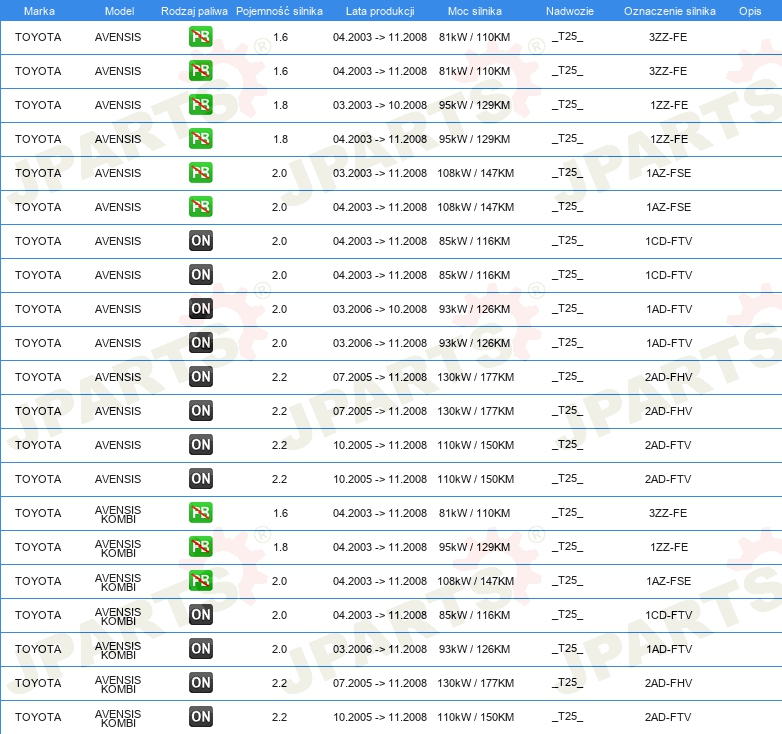
Task: Click the Rodzaj paliwa column header
Action: click(x=194, y=11)
